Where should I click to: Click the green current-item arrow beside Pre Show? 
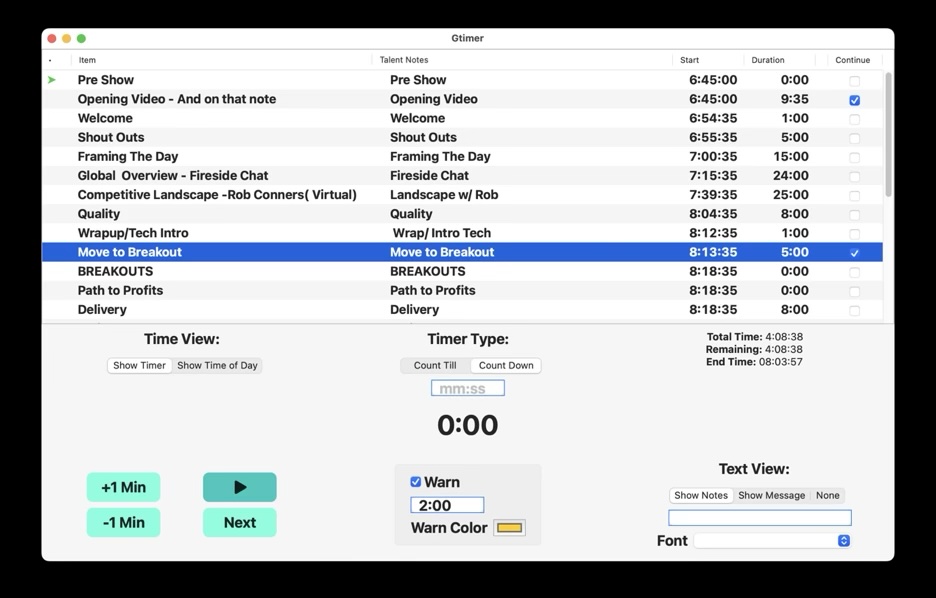coord(52,80)
